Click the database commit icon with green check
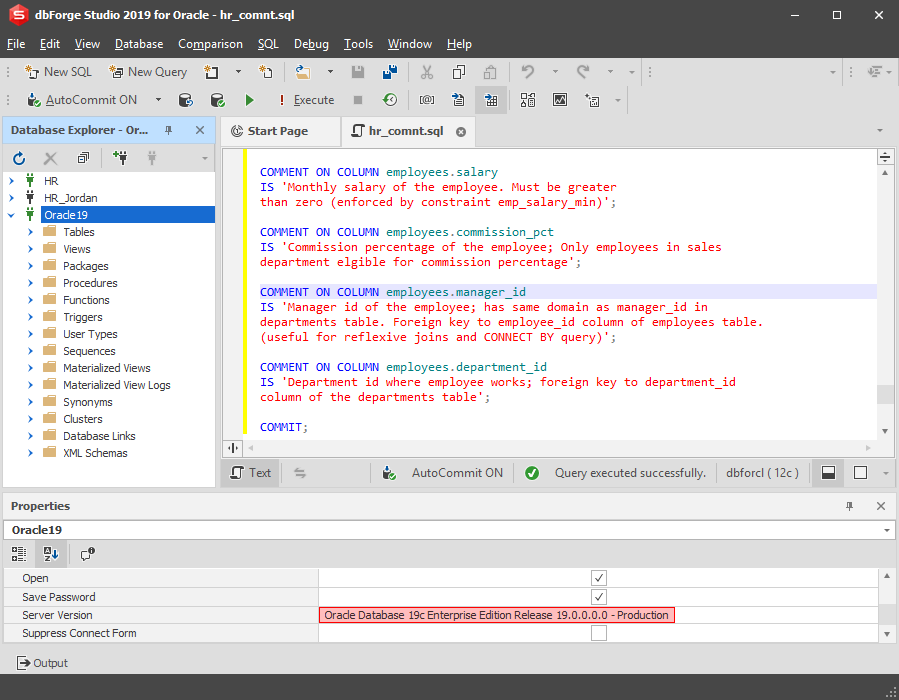The image size is (899, 700). click(217, 100)
